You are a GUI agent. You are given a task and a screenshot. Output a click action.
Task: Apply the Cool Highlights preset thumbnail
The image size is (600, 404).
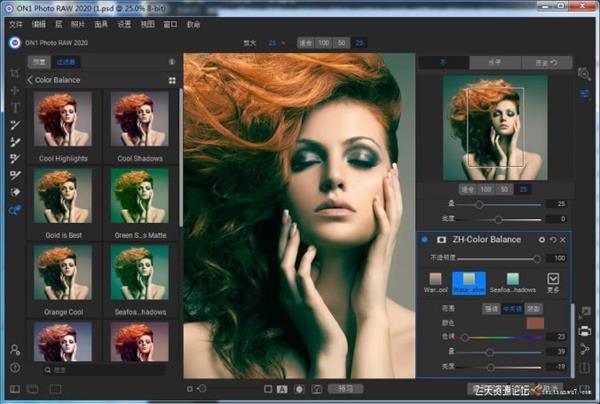click(63, 120)
